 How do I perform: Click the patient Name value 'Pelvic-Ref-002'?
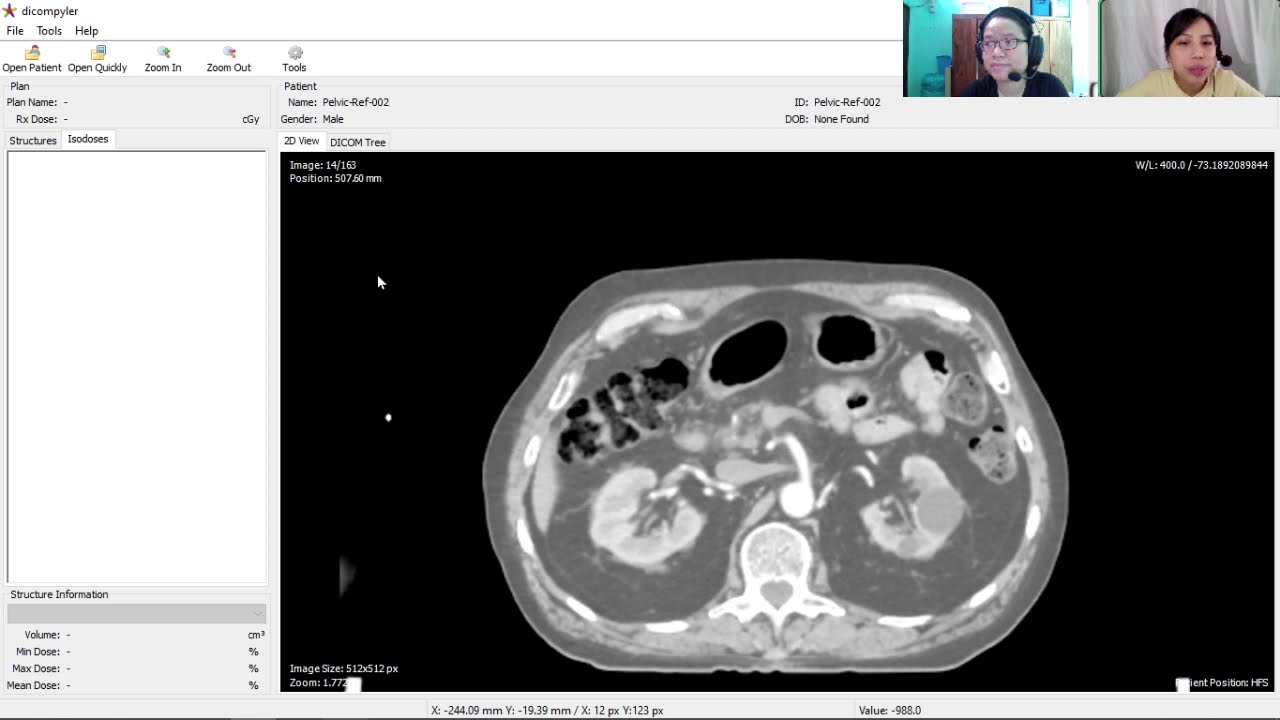pos(355,102)
